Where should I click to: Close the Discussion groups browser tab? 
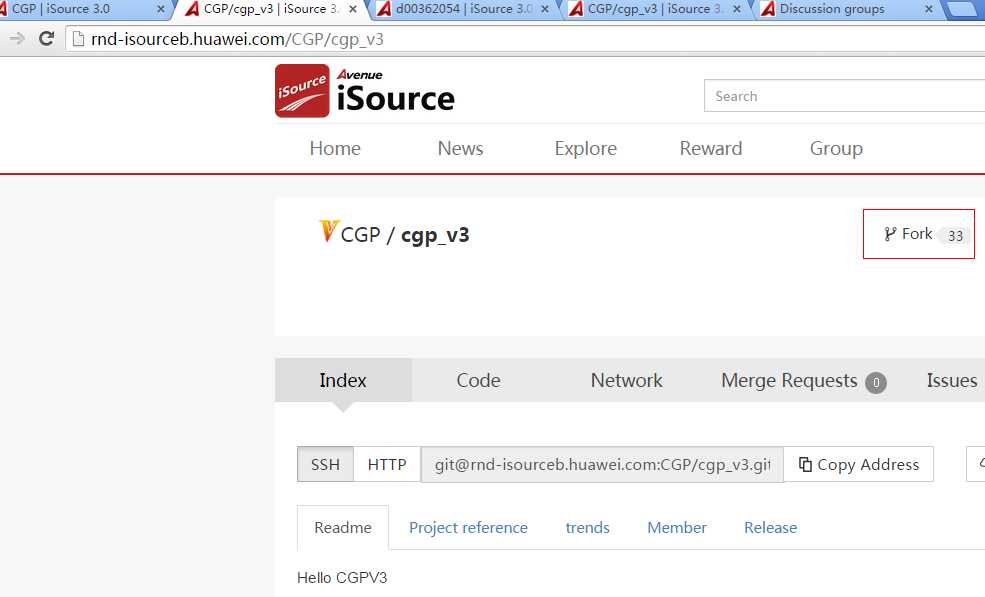click(928, 9)
